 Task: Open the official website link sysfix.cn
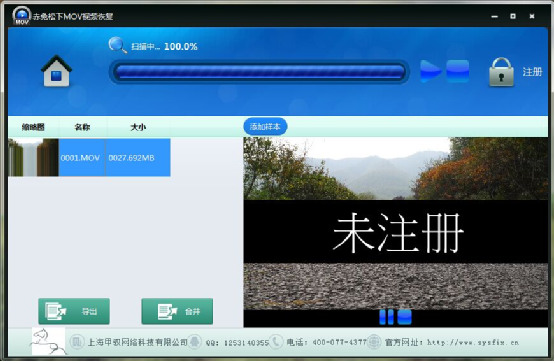click(473, 342)
